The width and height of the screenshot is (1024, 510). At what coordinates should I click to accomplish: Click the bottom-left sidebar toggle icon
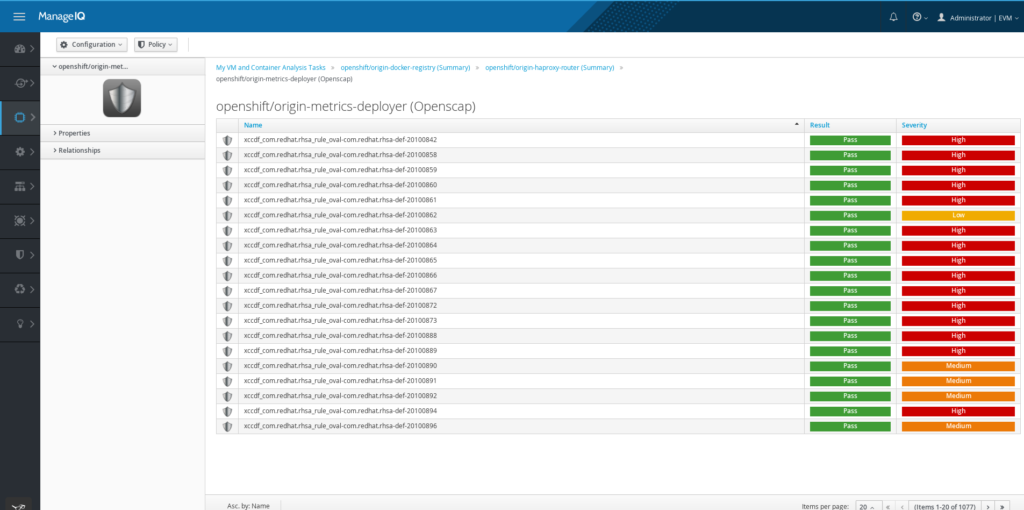[20, 505]
